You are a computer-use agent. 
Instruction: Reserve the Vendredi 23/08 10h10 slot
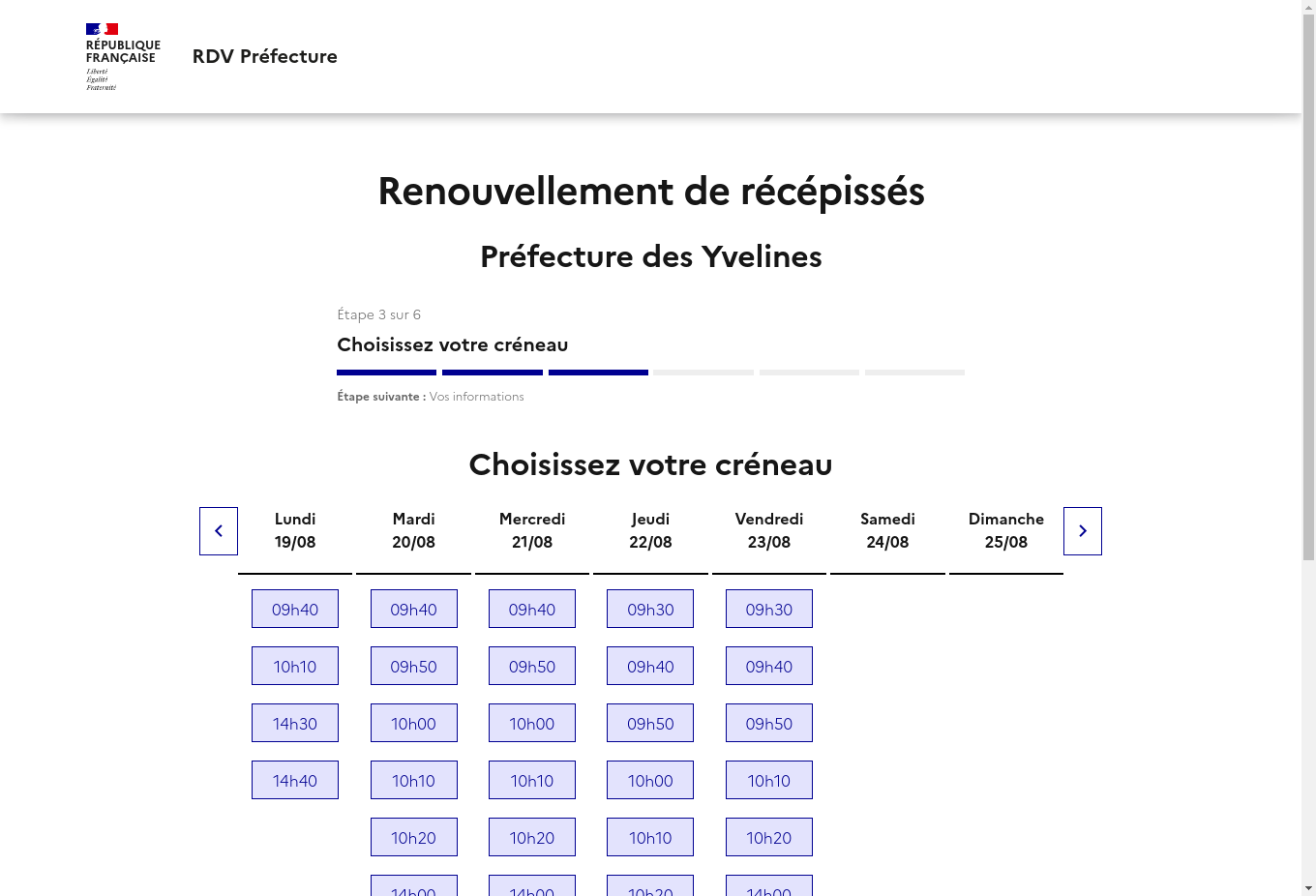coord(769,780)
